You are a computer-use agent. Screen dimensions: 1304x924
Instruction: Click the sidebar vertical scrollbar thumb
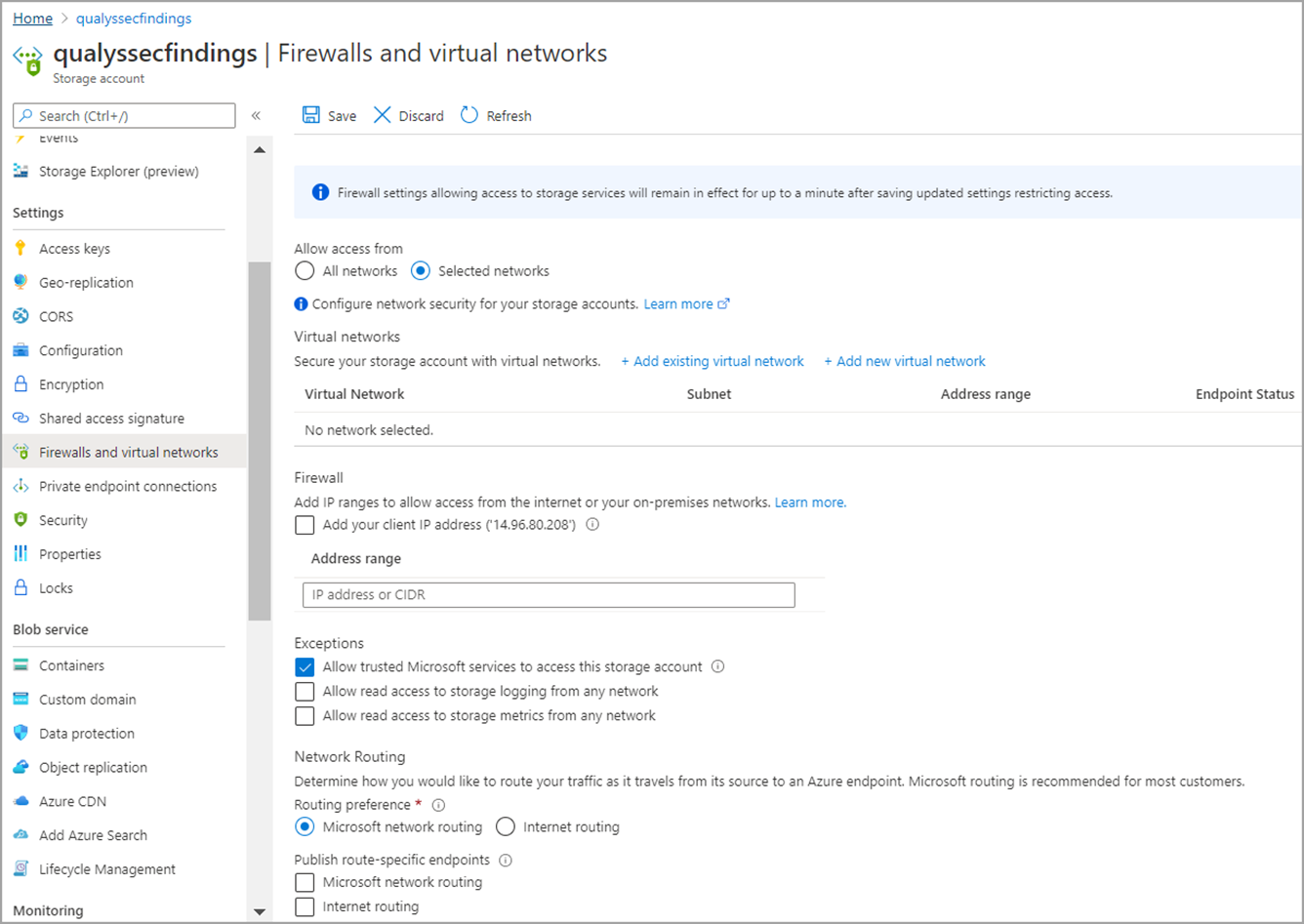[260, 441]
